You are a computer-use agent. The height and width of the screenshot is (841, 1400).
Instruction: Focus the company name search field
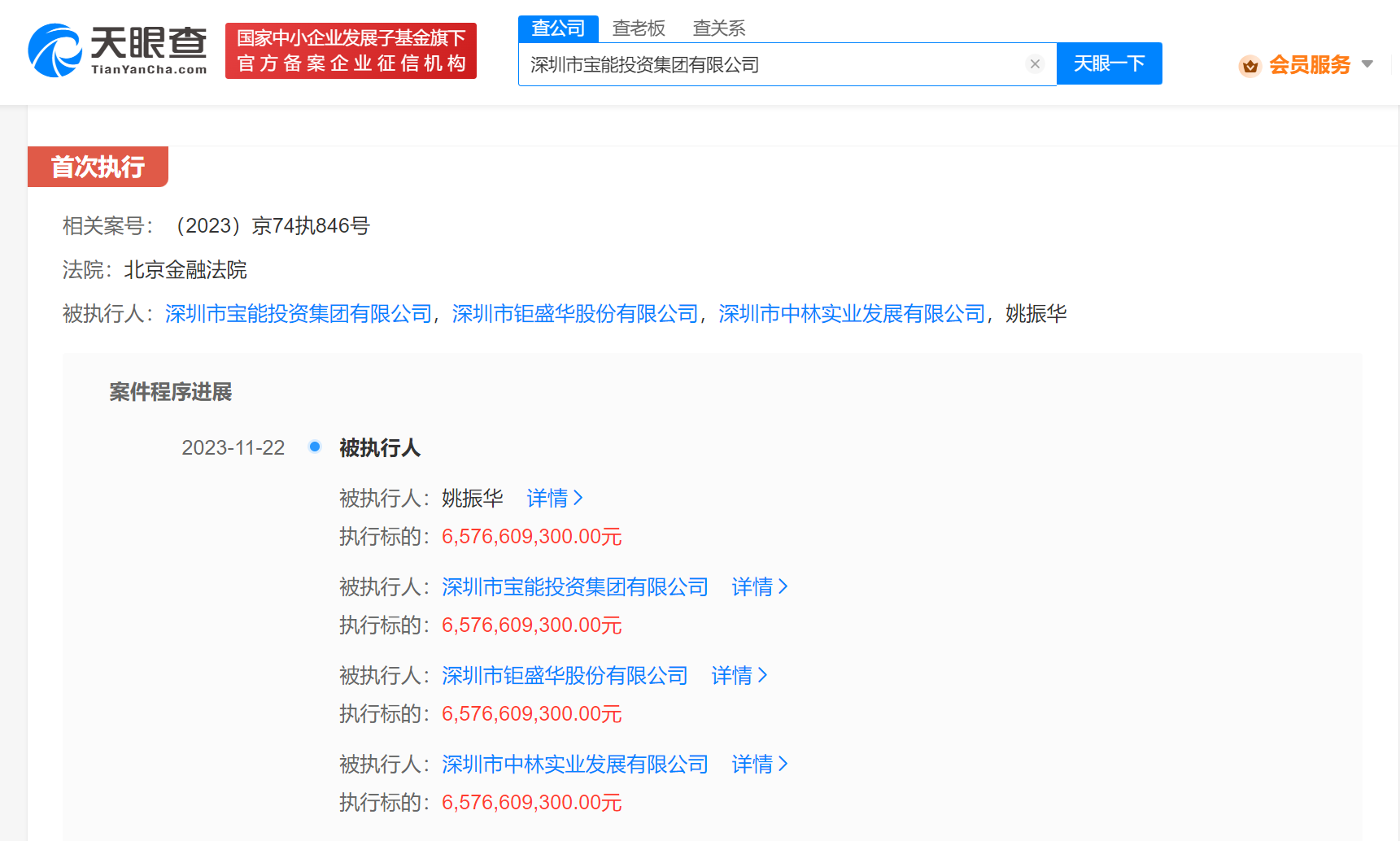[x=773, y=64]
